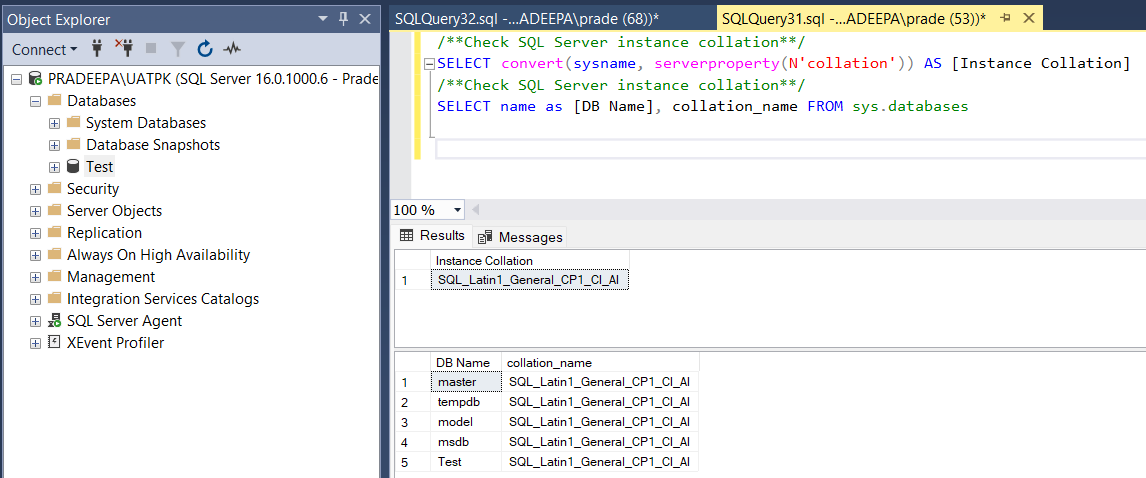This screenshot has height=478, width=1146.
Task: Click the Connect Object Explorer plug icon
Action: (x=96, y=49)
